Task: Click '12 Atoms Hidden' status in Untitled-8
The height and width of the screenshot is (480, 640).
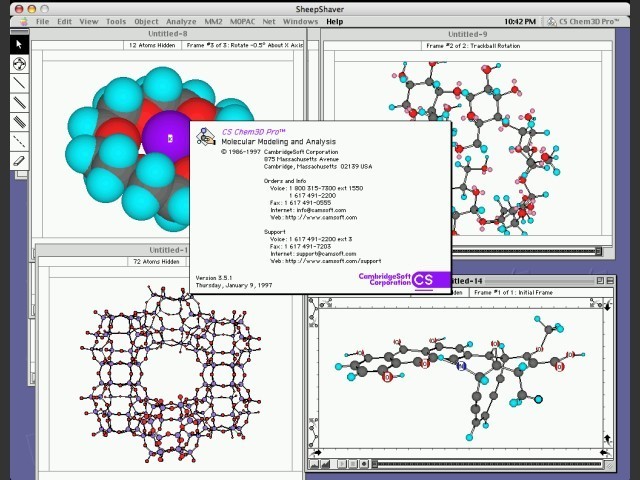Action: pos(152,45)
